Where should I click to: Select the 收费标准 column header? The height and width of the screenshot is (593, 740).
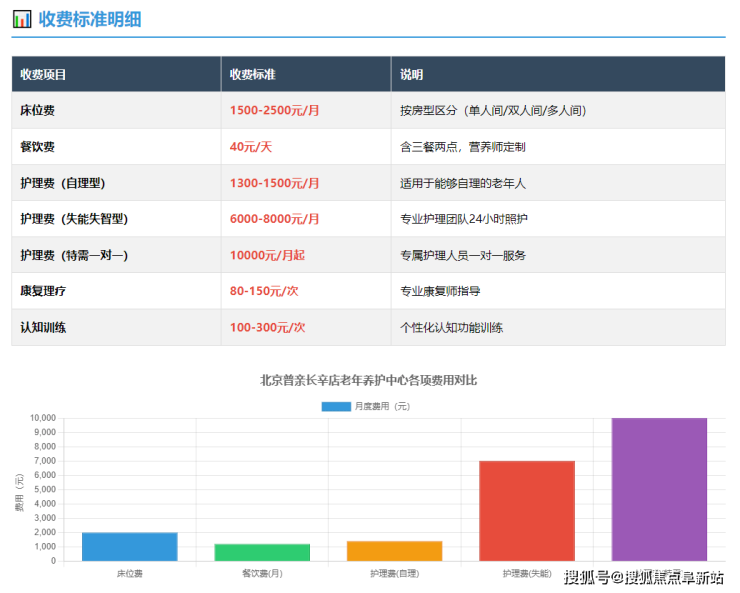pyautogui.click(x=252, y=75)
